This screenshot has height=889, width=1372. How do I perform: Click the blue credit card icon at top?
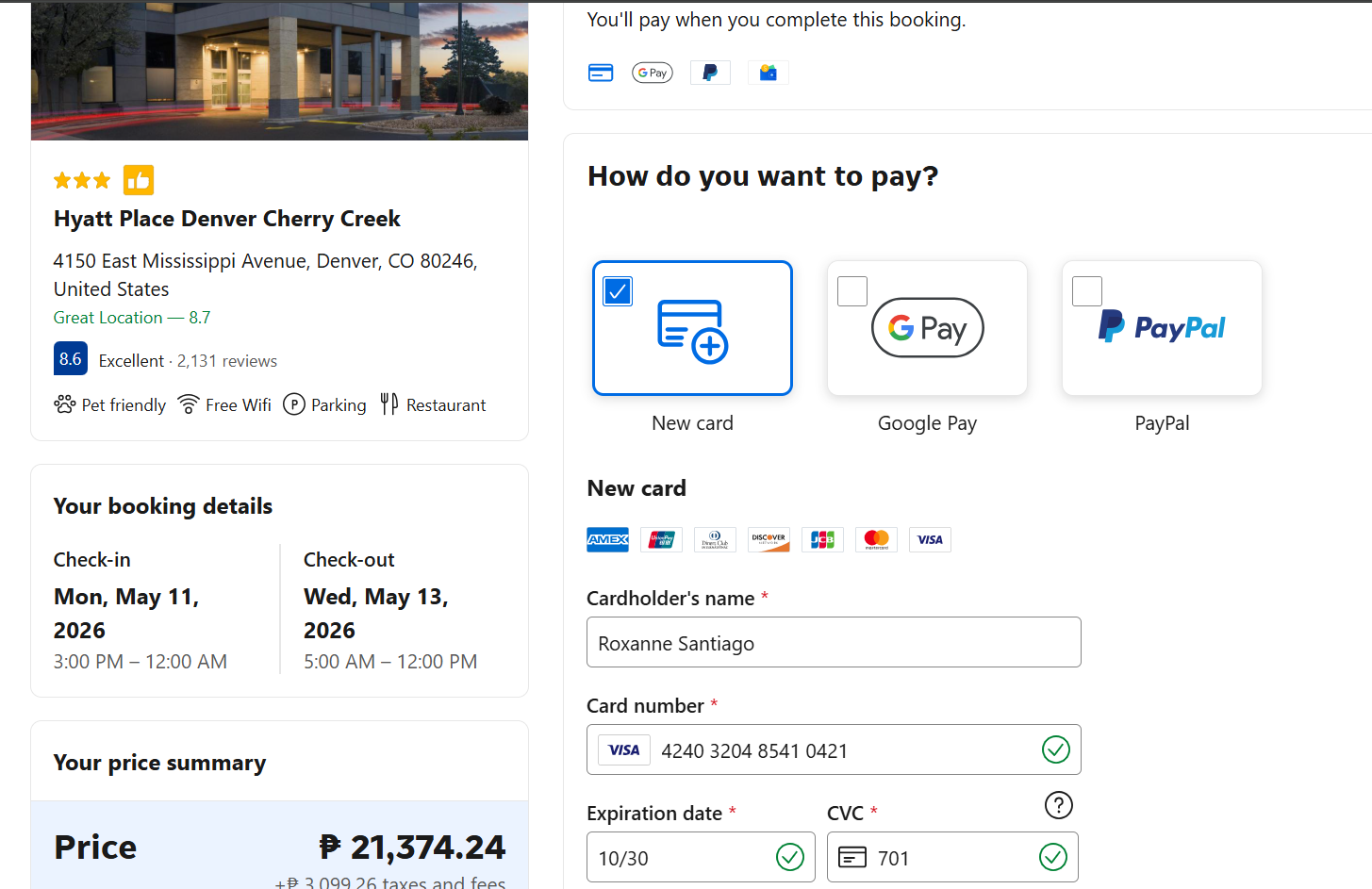pyautogui.click(x=601, y=73)
